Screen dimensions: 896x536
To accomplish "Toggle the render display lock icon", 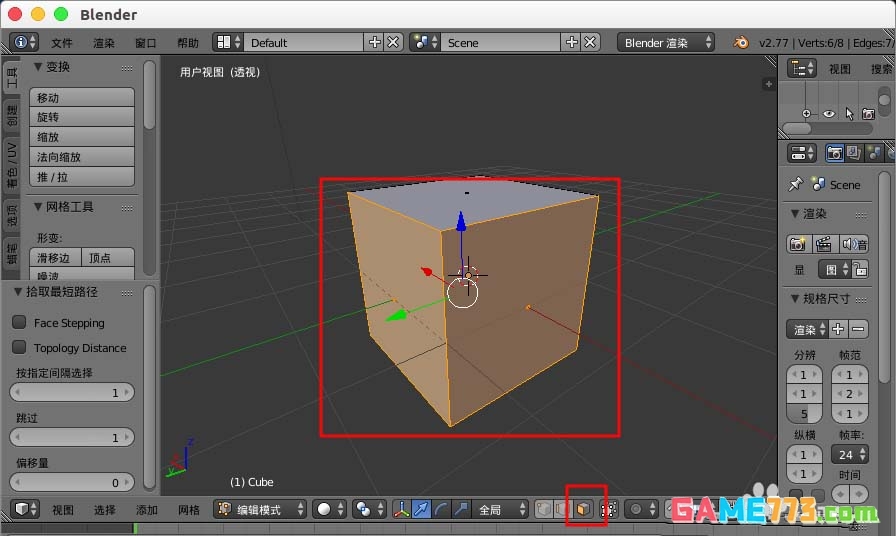I will (860, 269).
